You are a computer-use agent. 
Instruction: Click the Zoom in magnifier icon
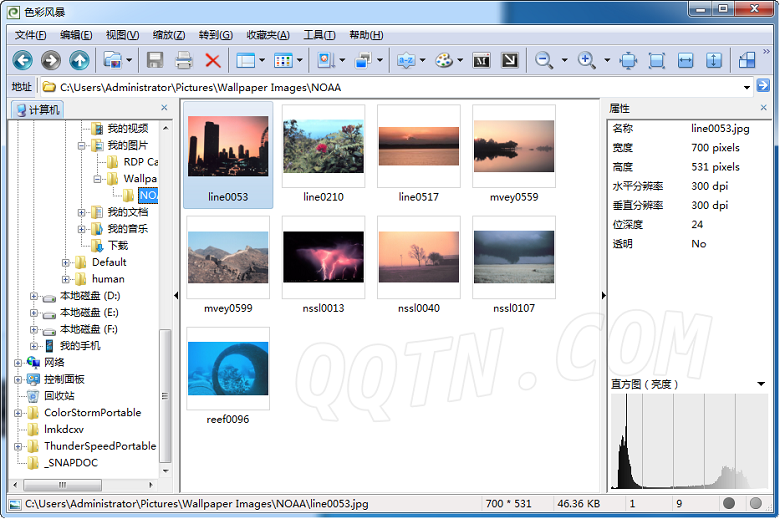[x=587, y=60]
